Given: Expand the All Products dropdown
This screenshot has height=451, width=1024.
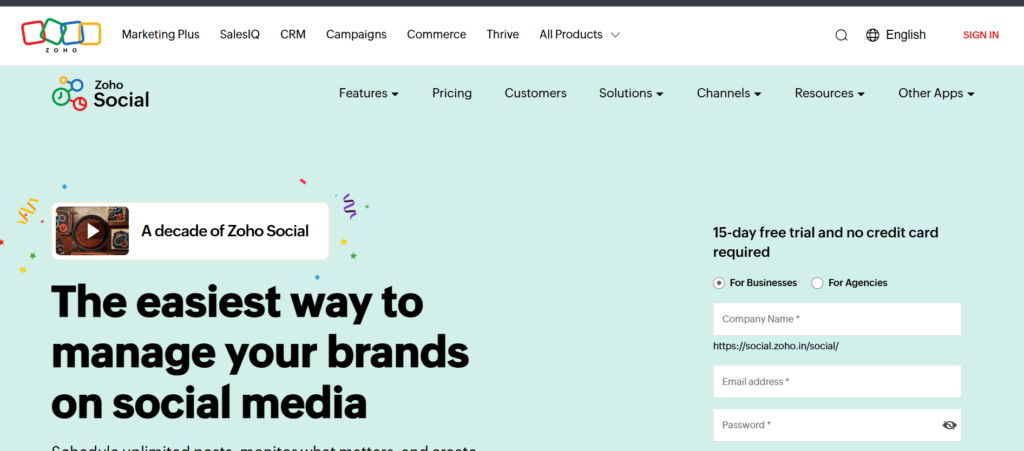Looking at the screenshot, I should 579,35.
